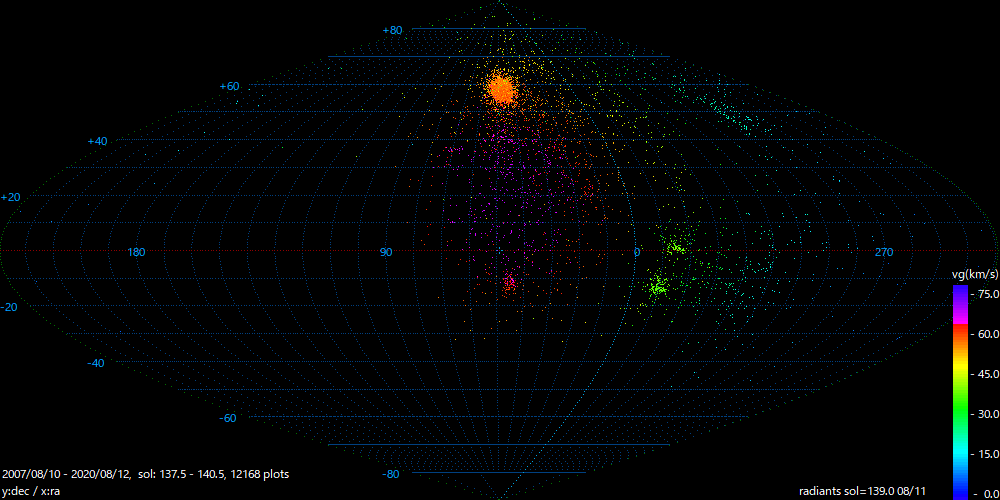Select the 270 right ascension label

click(884, 252)
